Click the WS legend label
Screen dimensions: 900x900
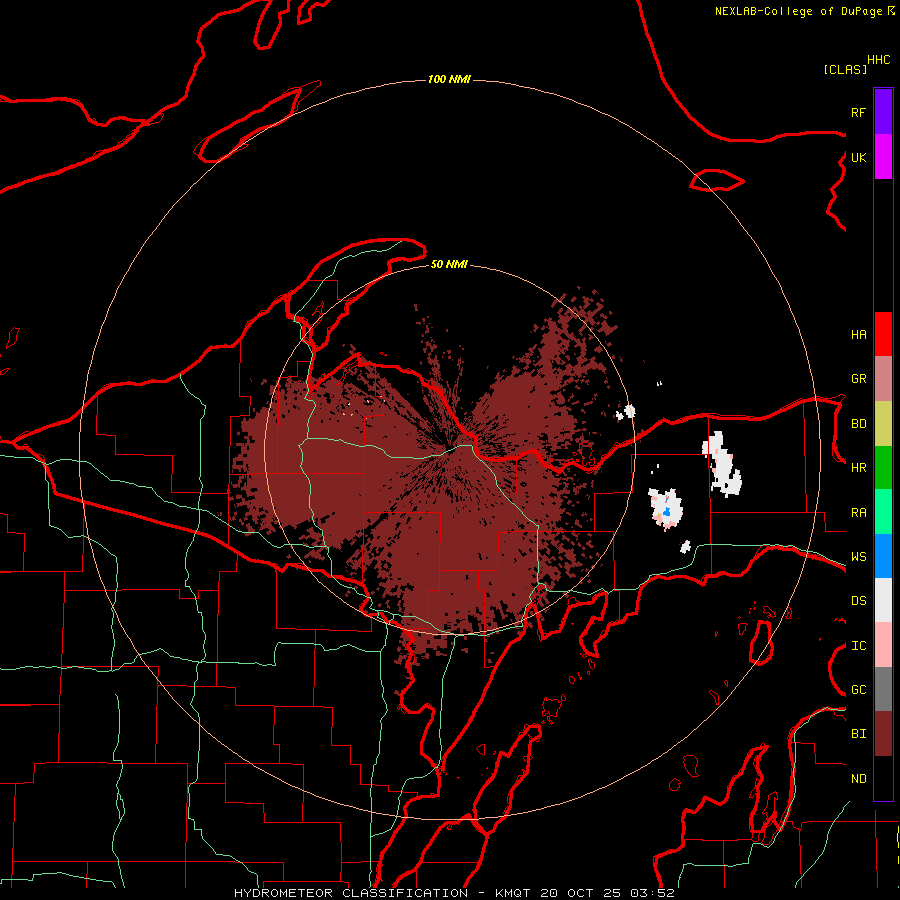coord(858,556)
